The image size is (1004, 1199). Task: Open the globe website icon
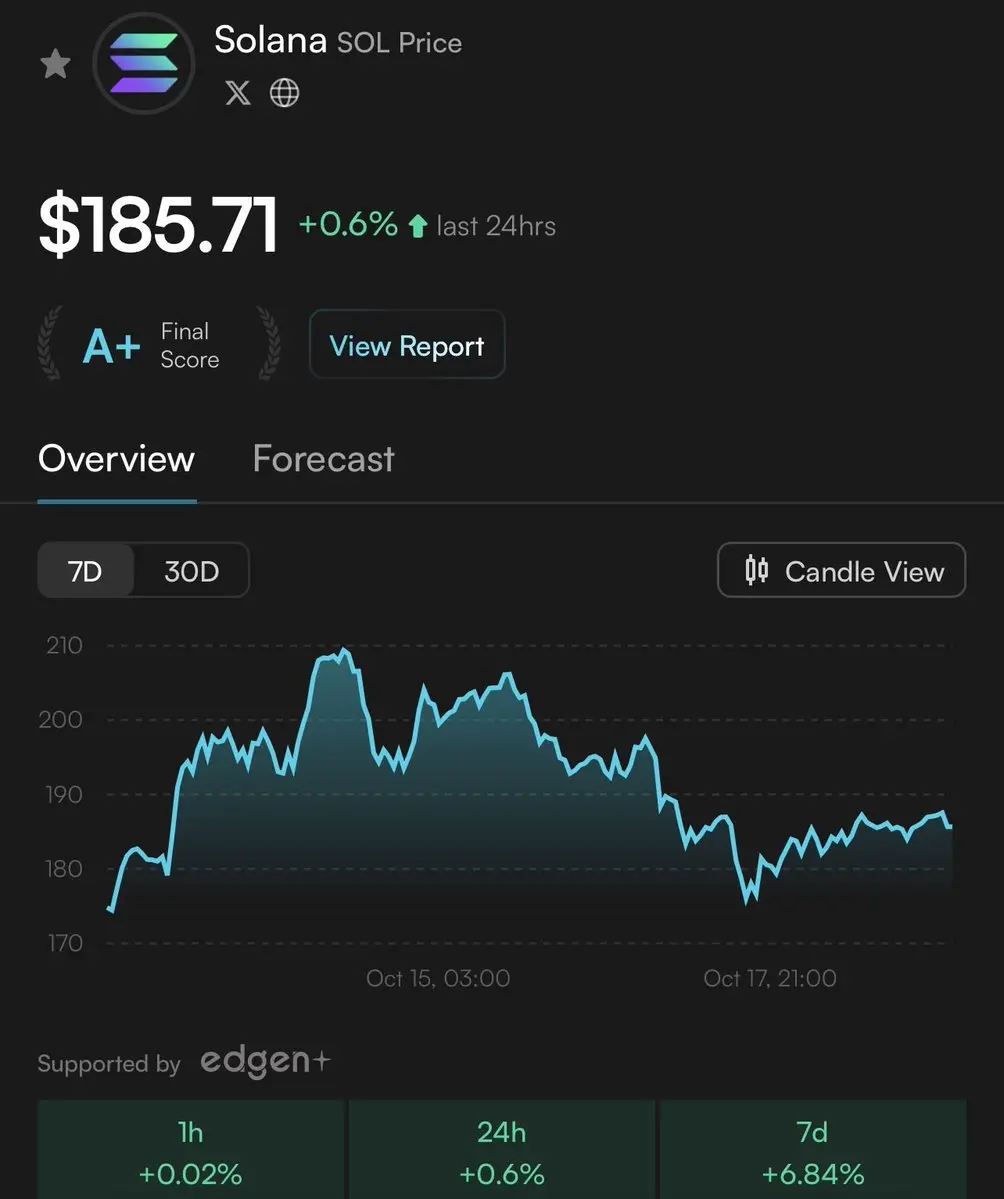pos(285,93)
